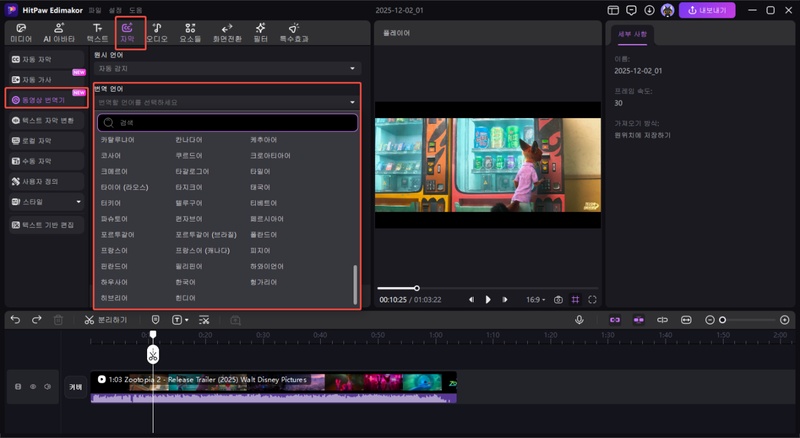Click the user avatar profile icon
The image size is (800, 438).
click(666, 10)
